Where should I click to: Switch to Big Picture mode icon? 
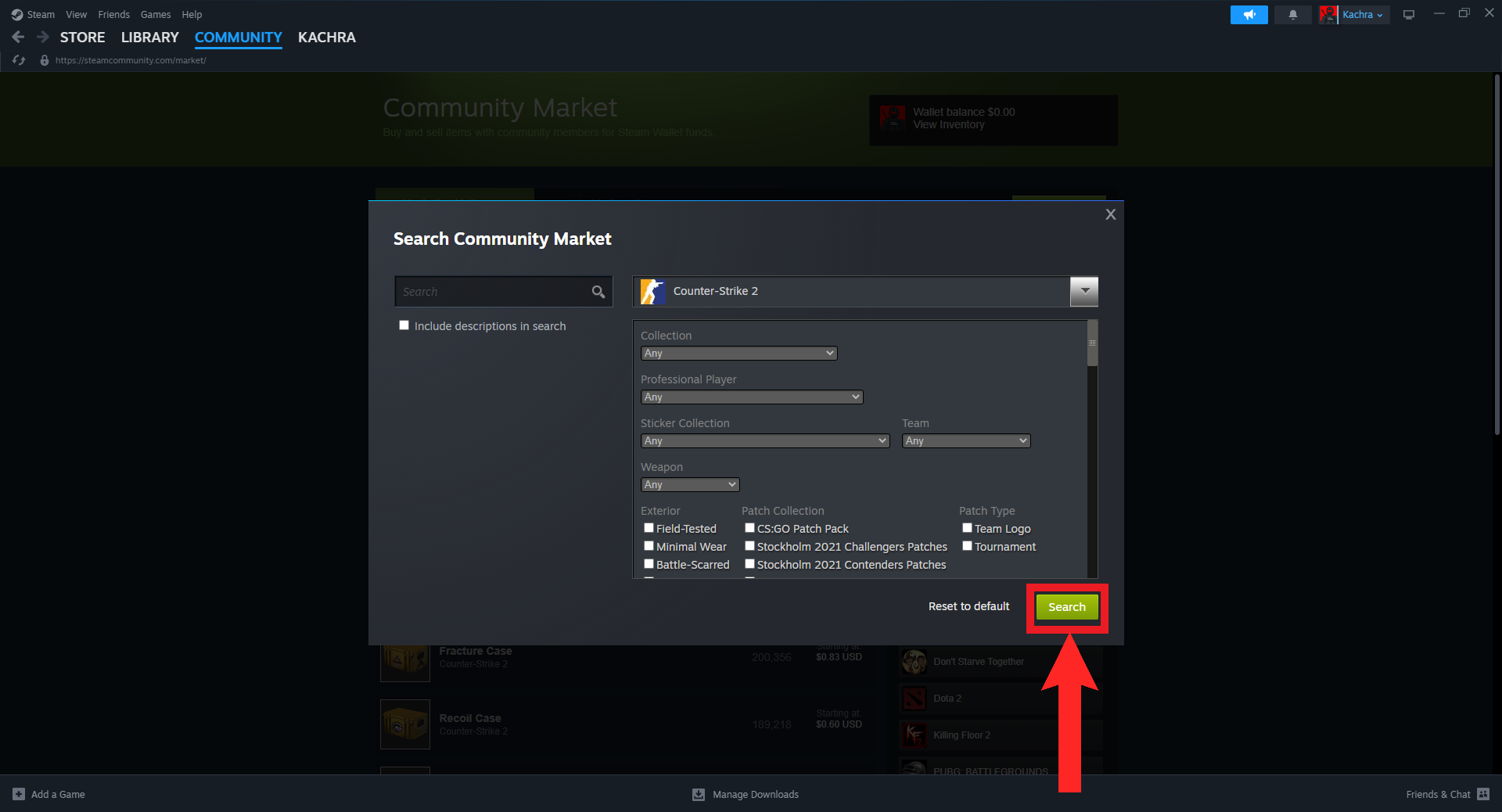tap(1409, 15)
